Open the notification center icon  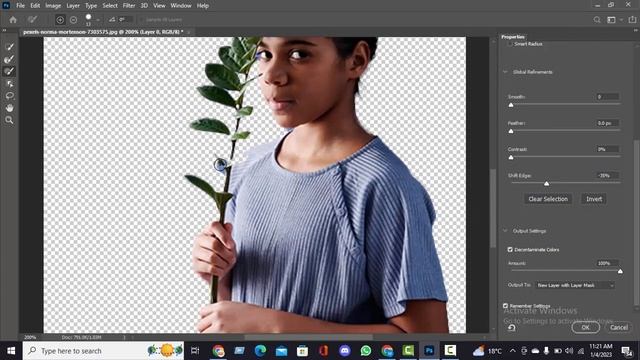point(627,351)
